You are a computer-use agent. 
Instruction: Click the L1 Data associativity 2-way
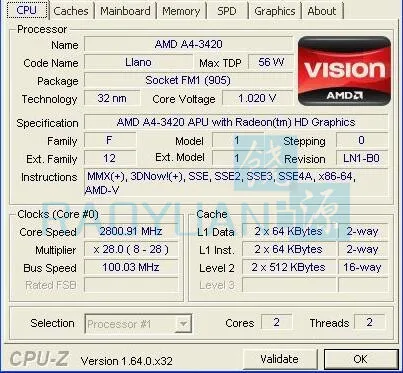point(363,231)
